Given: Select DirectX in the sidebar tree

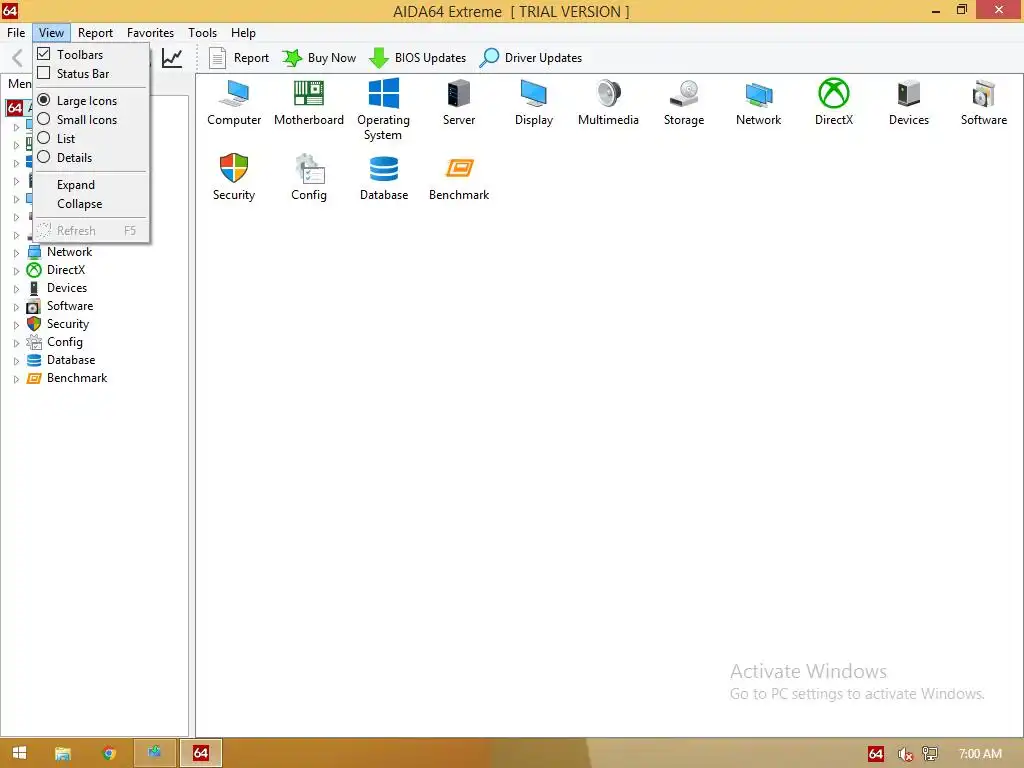Looking at the screenshot, I should coord(66,270).
